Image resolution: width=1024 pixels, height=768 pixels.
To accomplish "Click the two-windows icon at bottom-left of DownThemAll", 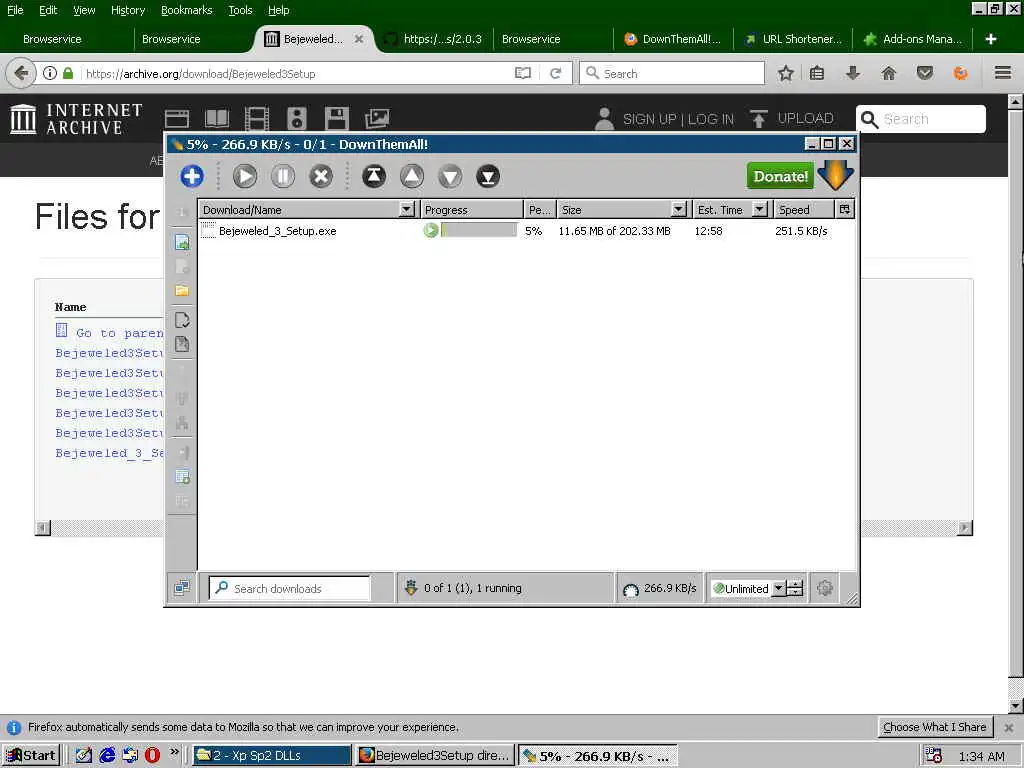I will 182,588.
